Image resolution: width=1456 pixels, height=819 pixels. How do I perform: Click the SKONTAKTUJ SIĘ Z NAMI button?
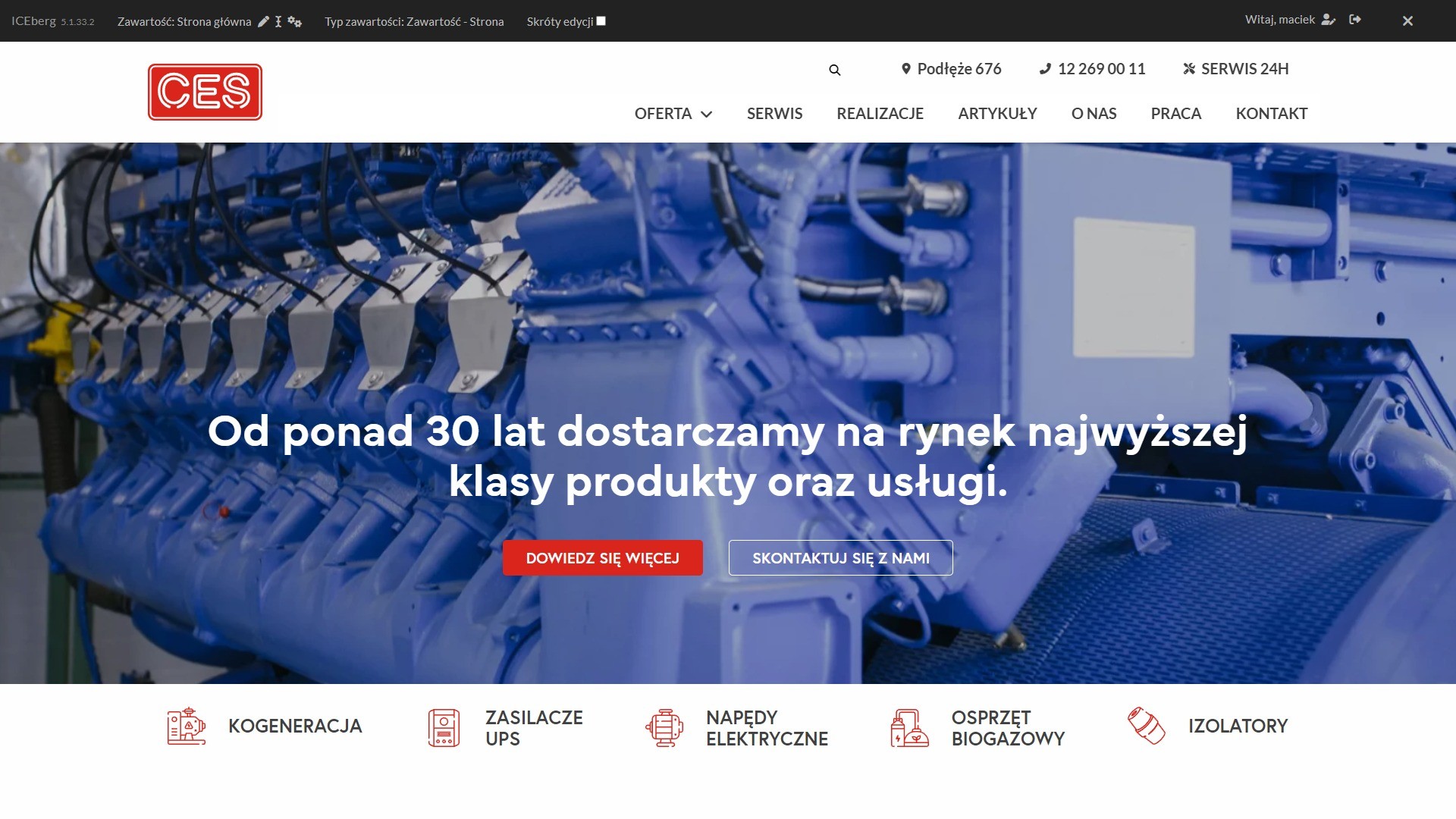point(841,558)
